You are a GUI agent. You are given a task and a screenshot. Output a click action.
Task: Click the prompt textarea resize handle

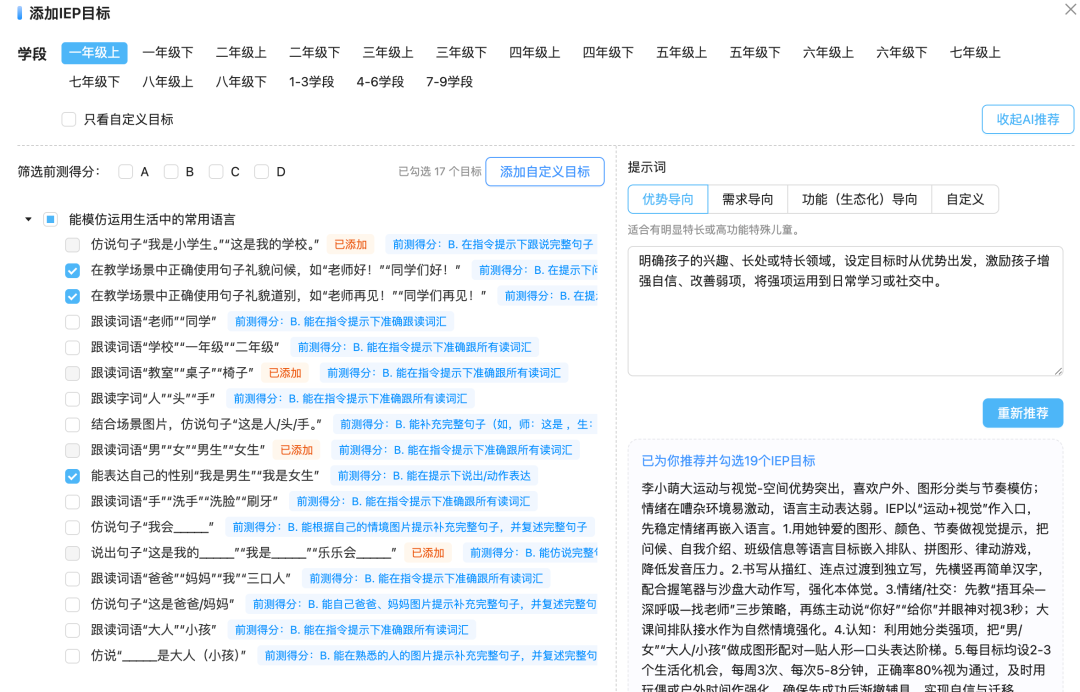(1058, 371)
